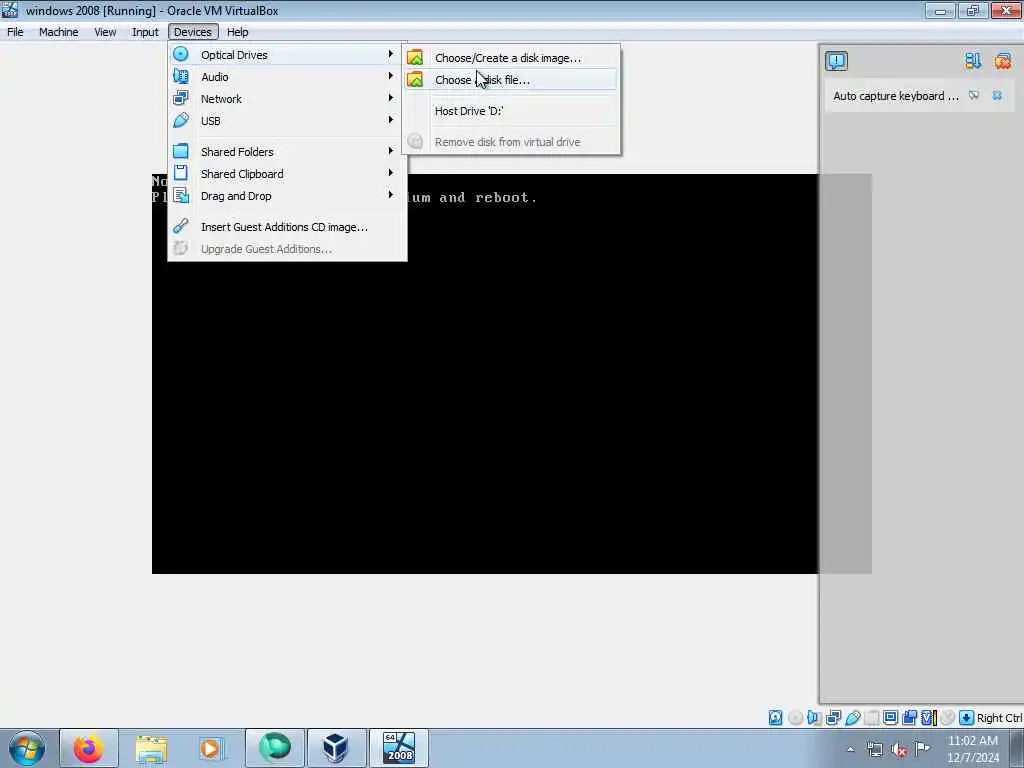Choose Insert Guest Additions CD image
This screenshot has height=768, width=1024.
(286, 227)
